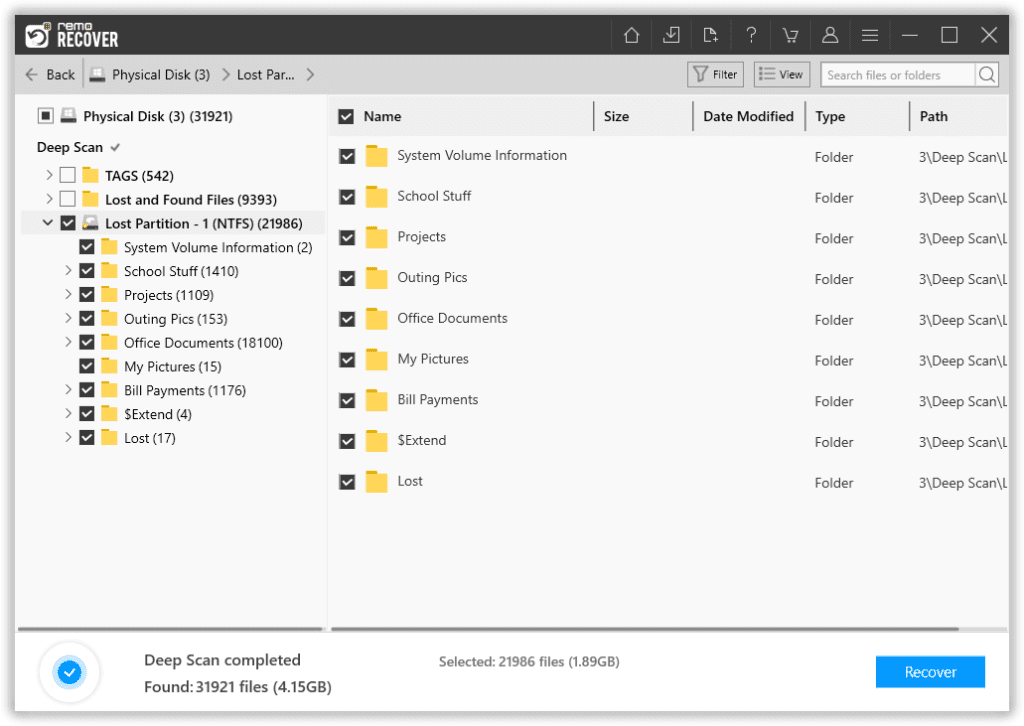The width and height of the screenshot is (1024, 726).
Task: Open the shopping cart purchase icon
Action: click(790, 34)
